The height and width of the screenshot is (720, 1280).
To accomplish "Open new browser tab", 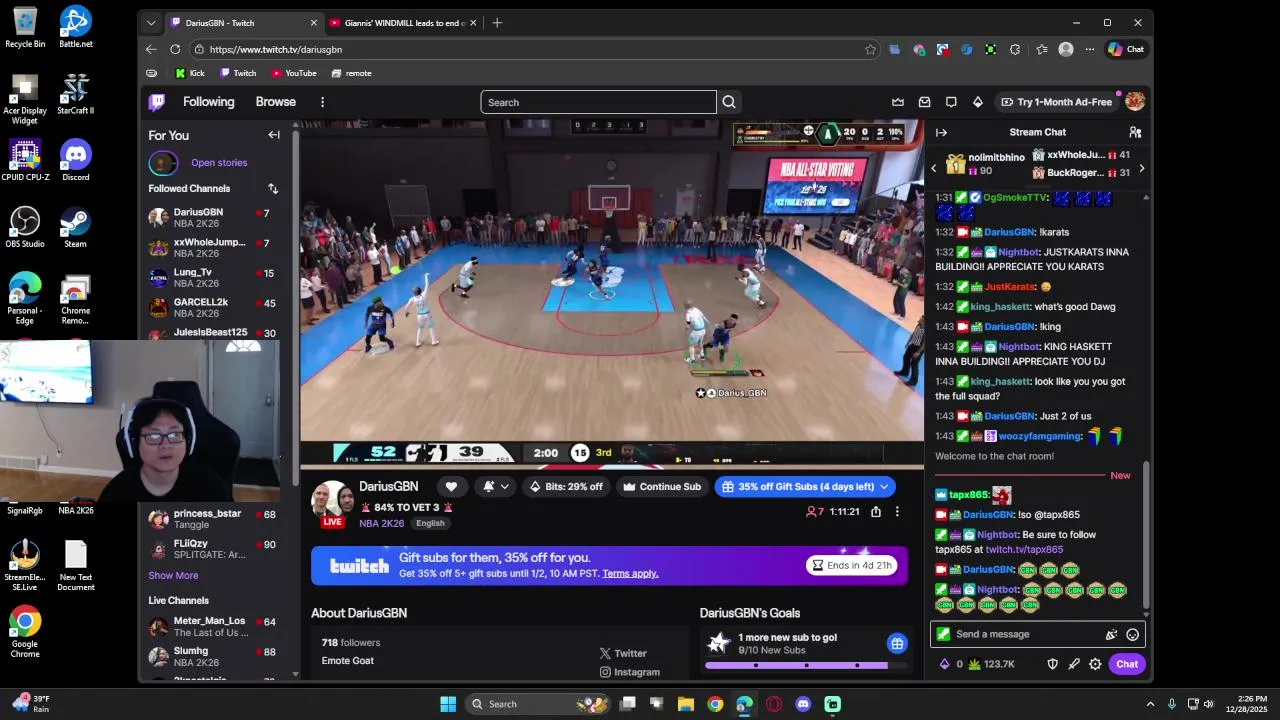I will [497, 23].
